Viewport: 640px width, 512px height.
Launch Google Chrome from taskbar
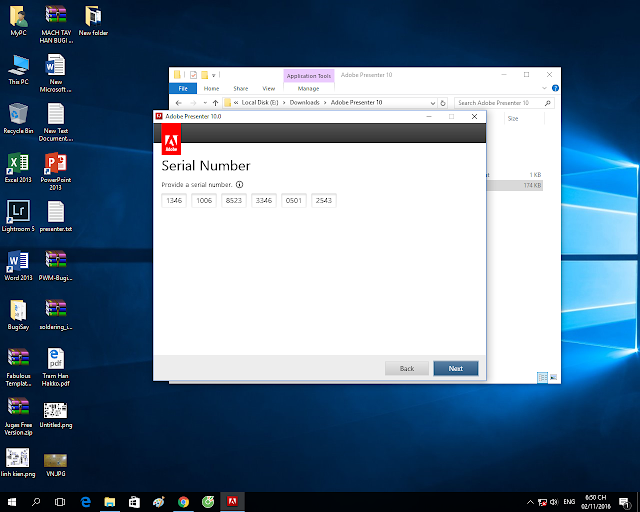coord(183,502)
